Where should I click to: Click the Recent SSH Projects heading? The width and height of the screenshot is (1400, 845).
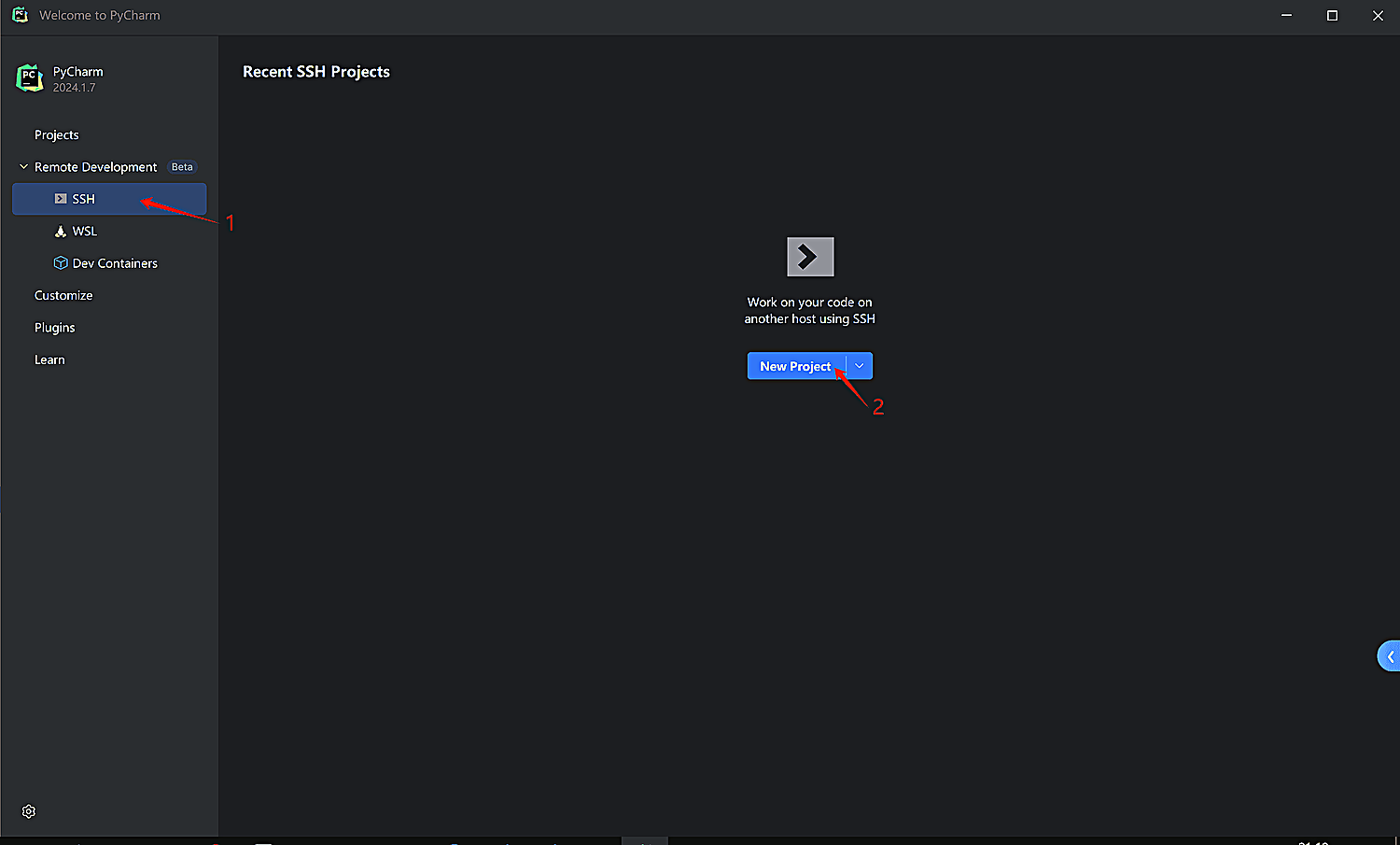tap(316, 72)
